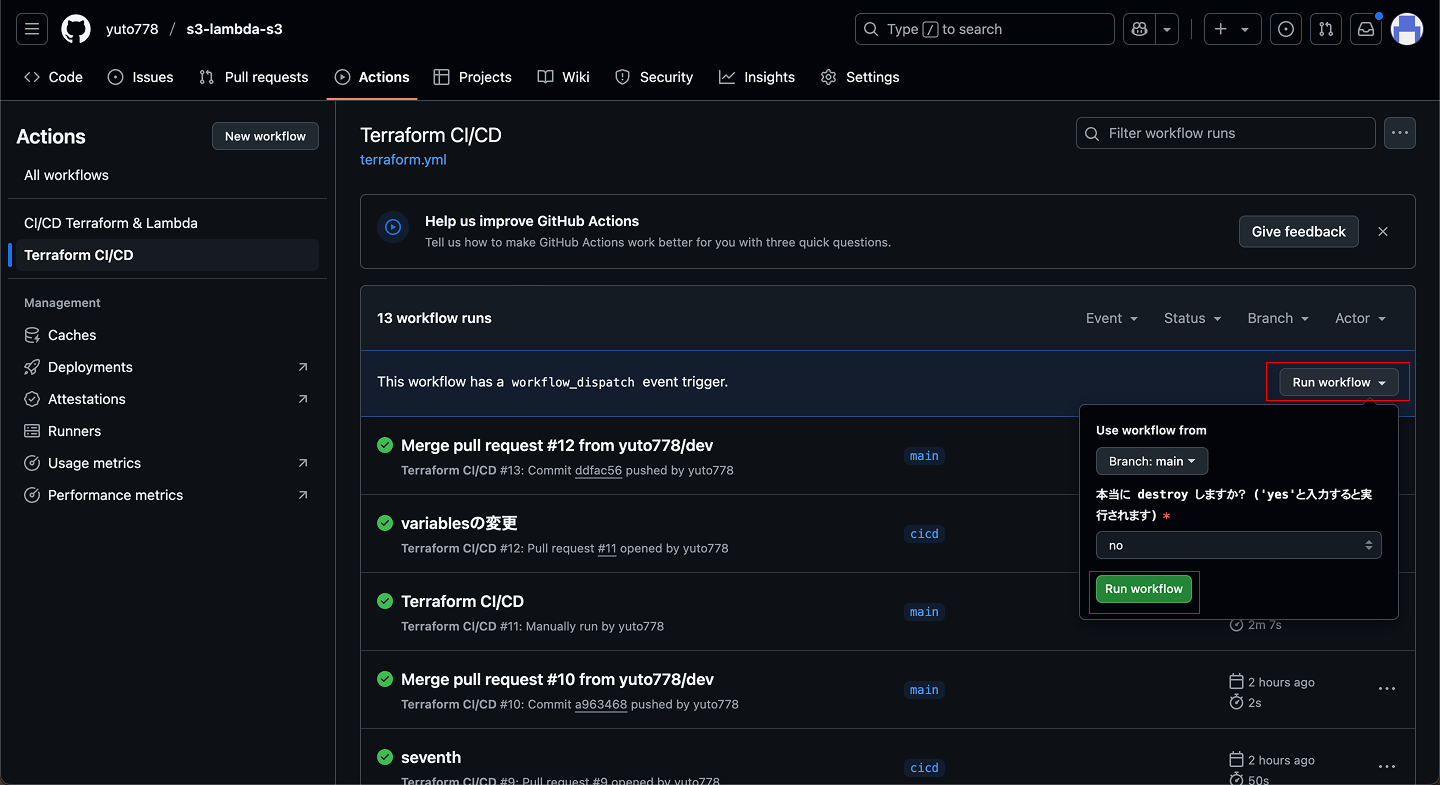This screenshot has height=785, width=1440.
Task: Expand the Event filter dropdown
Action: tap(1112, 318)
